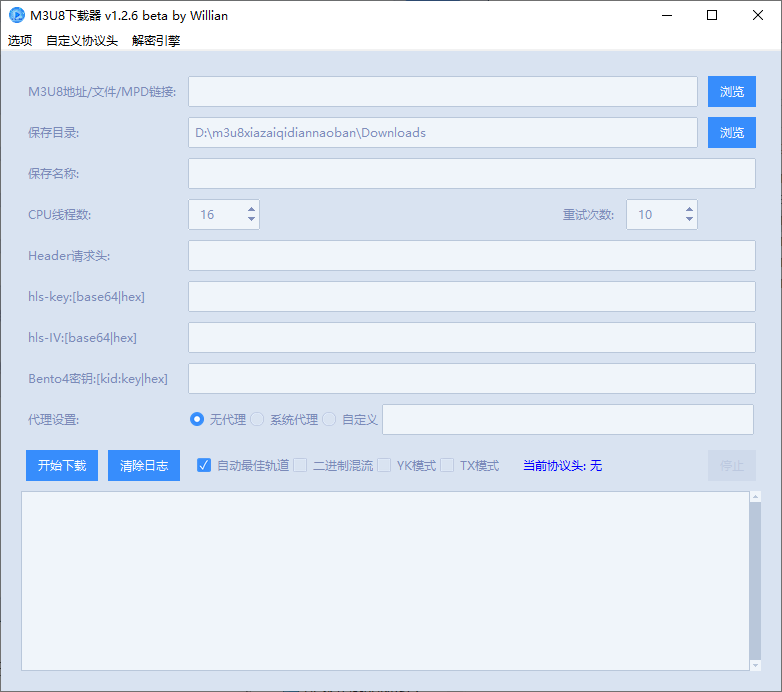The height and width of the screenshot is (692, 782).
Task: Decrease the 重试次数 value with down arrow
Action: coord(689,220)
